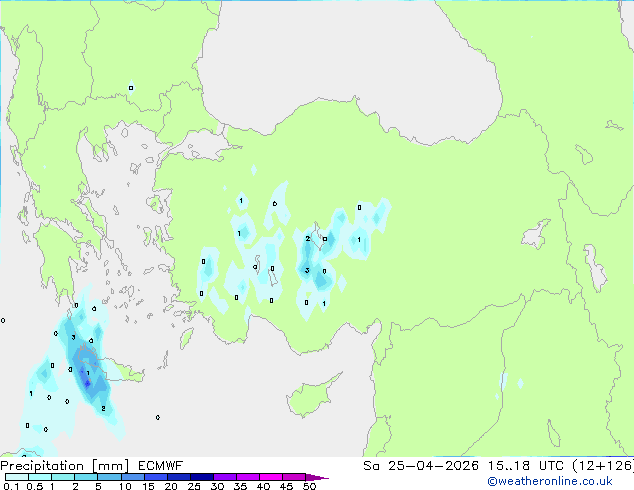Click the above-50 mm legend arrow tip
The width and height of the screenshot is (634, 490).
317,477
